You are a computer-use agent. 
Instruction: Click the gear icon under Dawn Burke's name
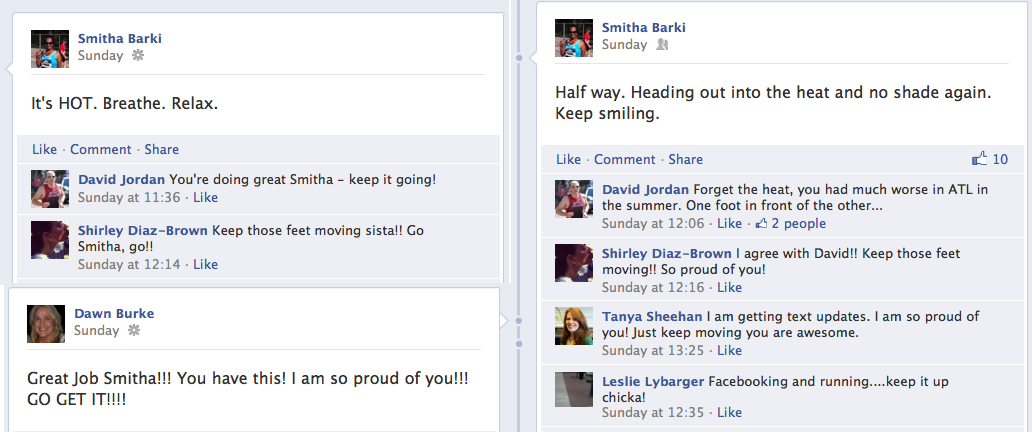tap(134, 330)
